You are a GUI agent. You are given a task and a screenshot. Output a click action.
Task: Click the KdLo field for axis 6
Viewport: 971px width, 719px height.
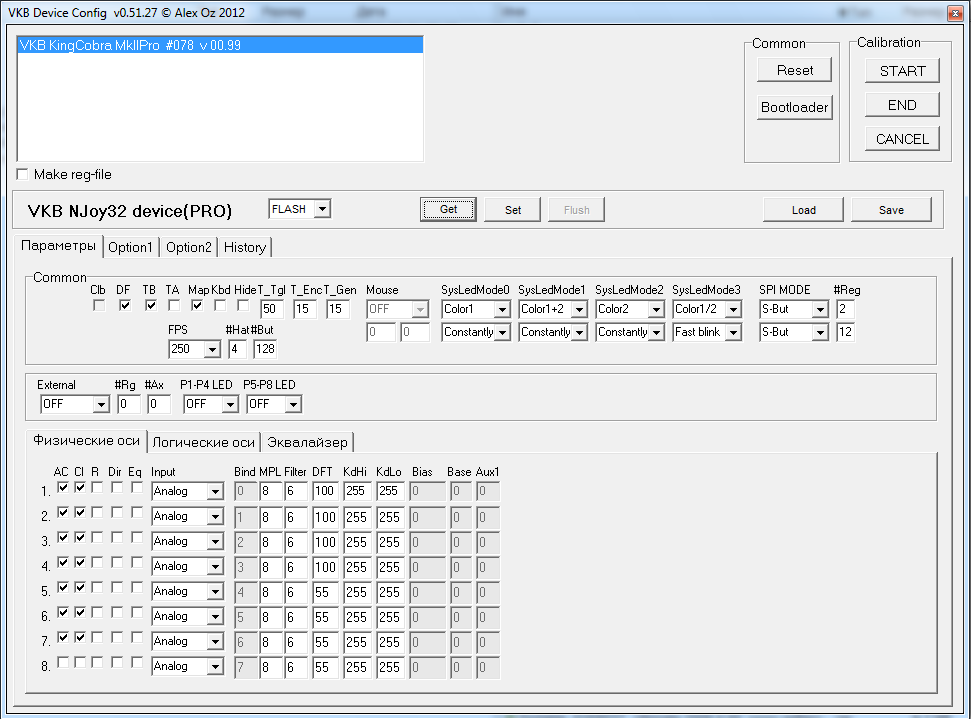pyautogui.click(x=390, y=617)
